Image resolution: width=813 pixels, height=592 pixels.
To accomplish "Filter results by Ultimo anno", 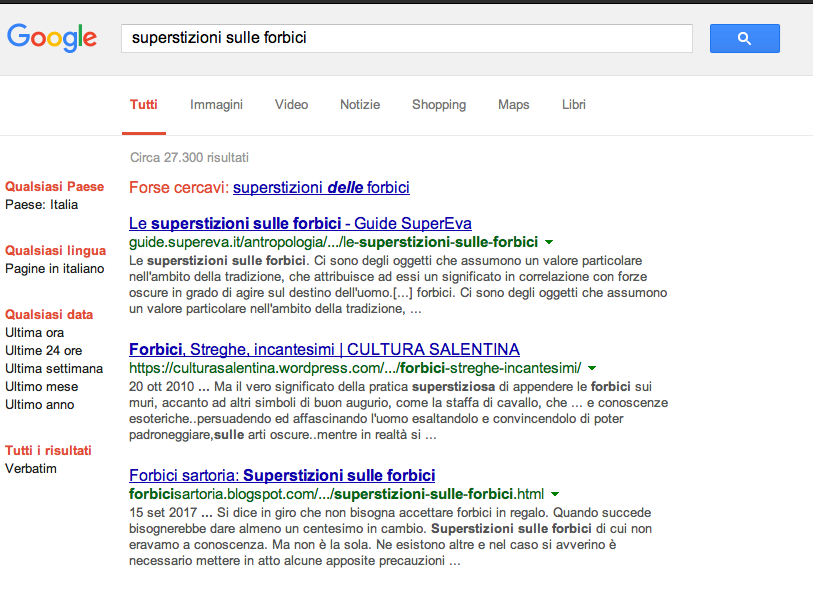I will coord(39,405).
